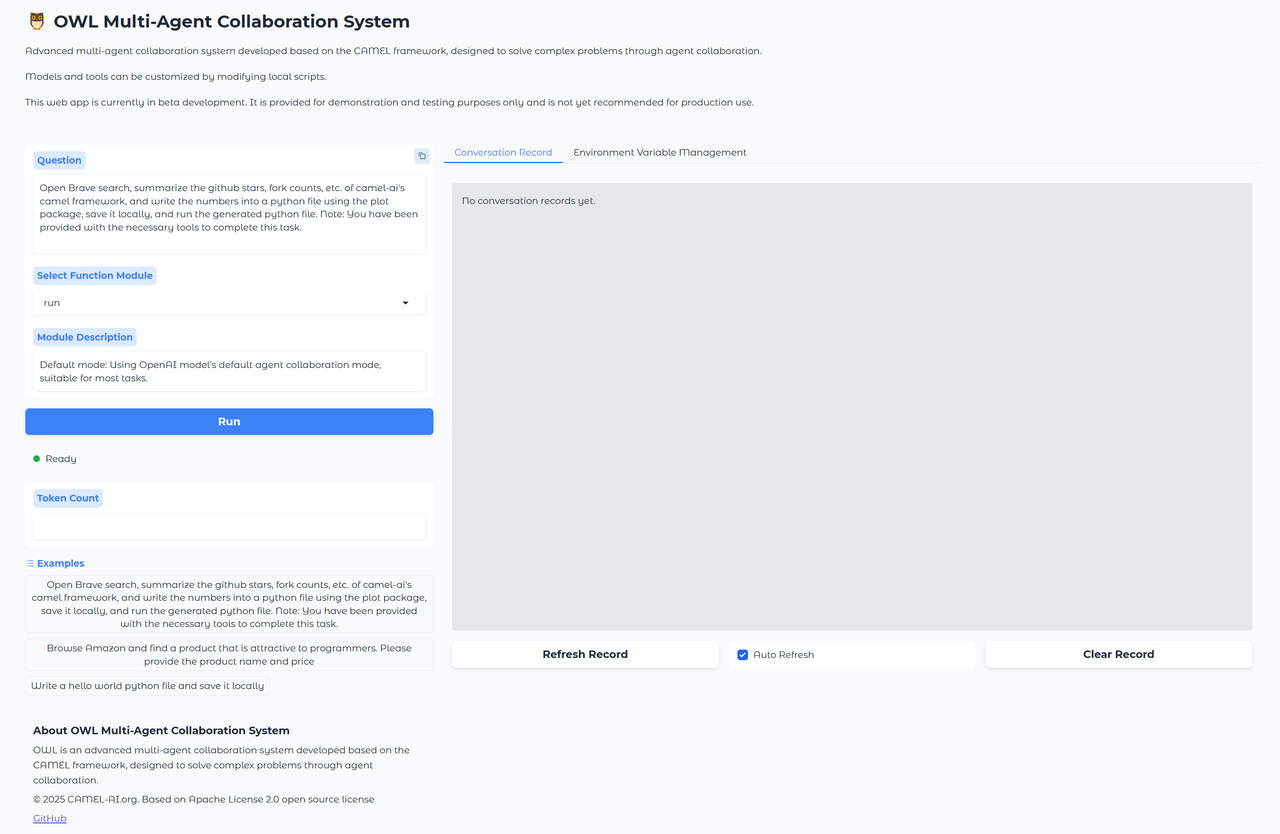The height and width of the screenshot is (834, 1280).
Task: Click the Module Description label
Action: (x=85, y=337)
